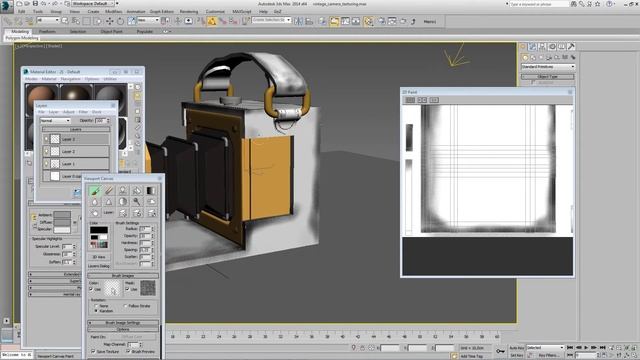Screen dimensions: 640x360
Task: Select the Follow Stroke rotation radio button
Action: point(125,306)
